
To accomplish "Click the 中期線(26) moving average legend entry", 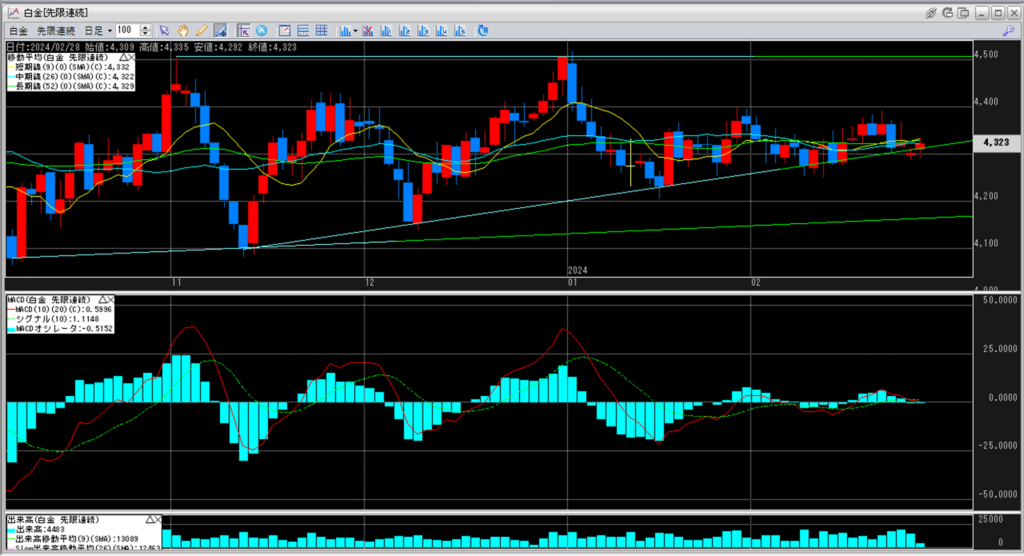I will [71, 77].
